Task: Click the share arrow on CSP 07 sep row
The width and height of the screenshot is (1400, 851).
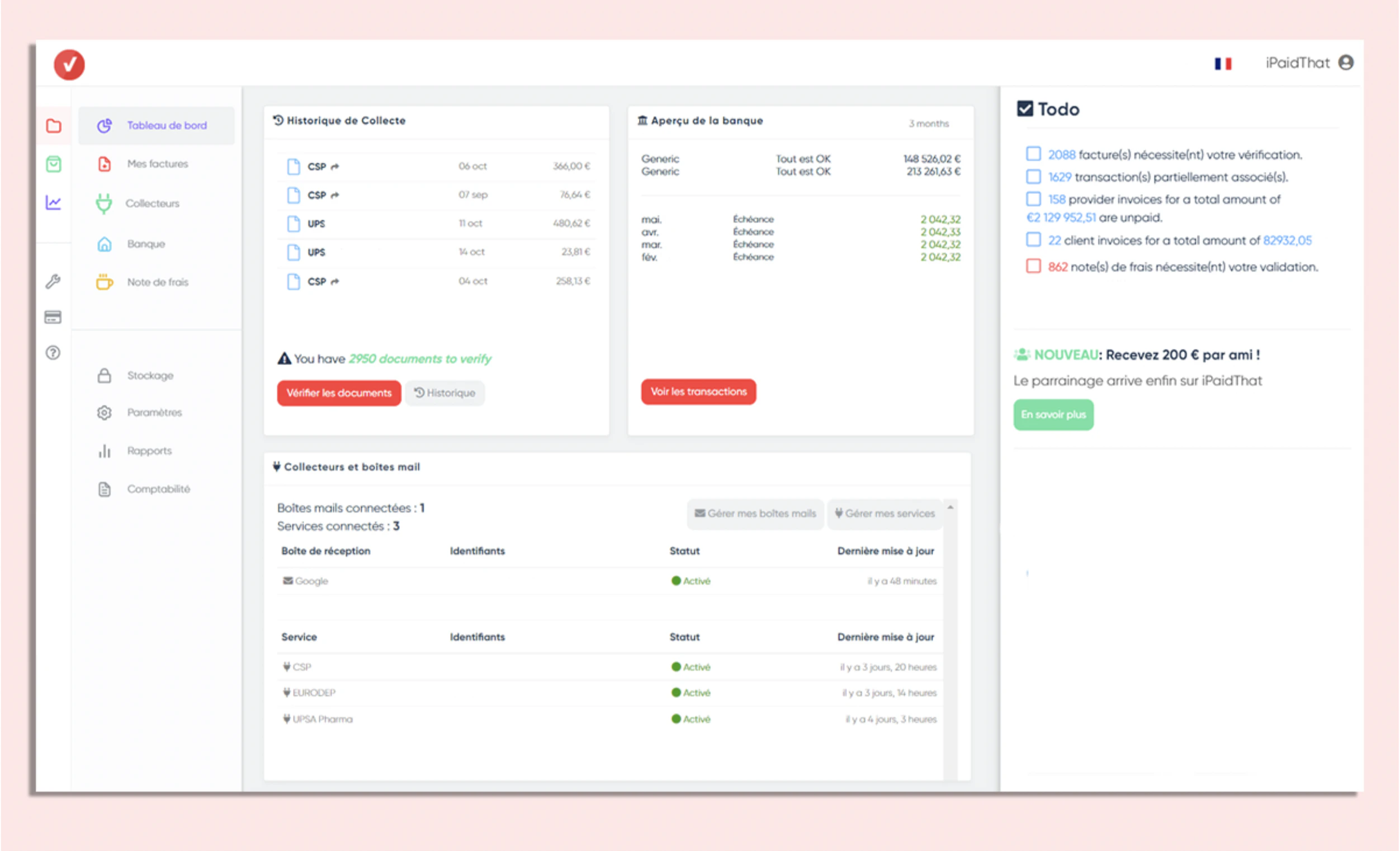Action: 335,196
